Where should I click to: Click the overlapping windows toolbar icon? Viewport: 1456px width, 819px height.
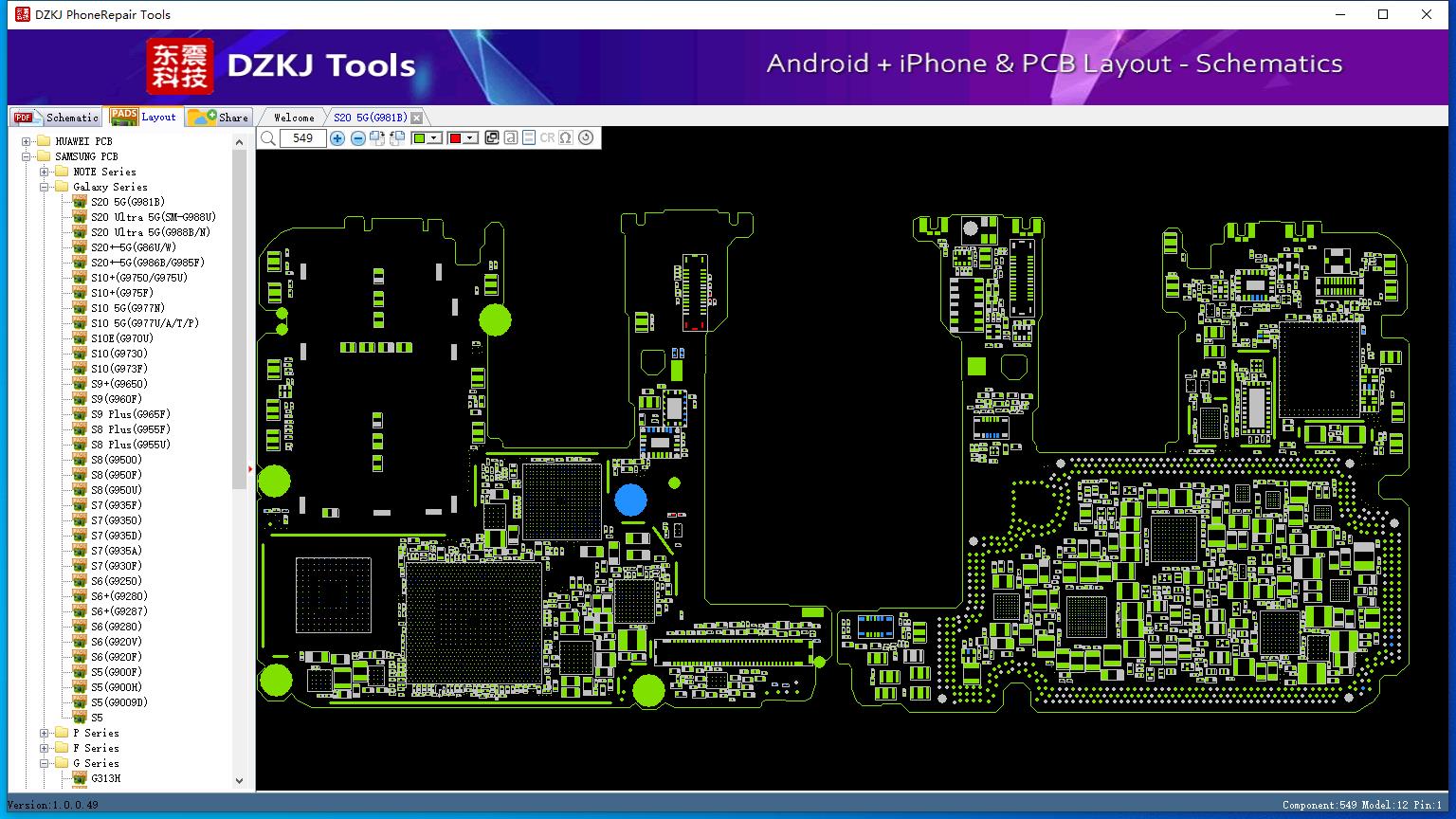coord(491,138)
